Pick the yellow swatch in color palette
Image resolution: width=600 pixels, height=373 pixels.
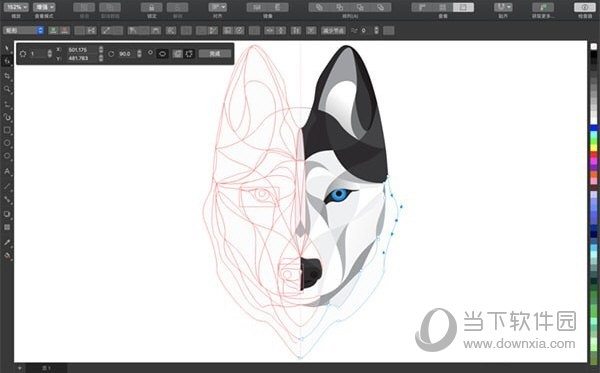click(593, 147)
